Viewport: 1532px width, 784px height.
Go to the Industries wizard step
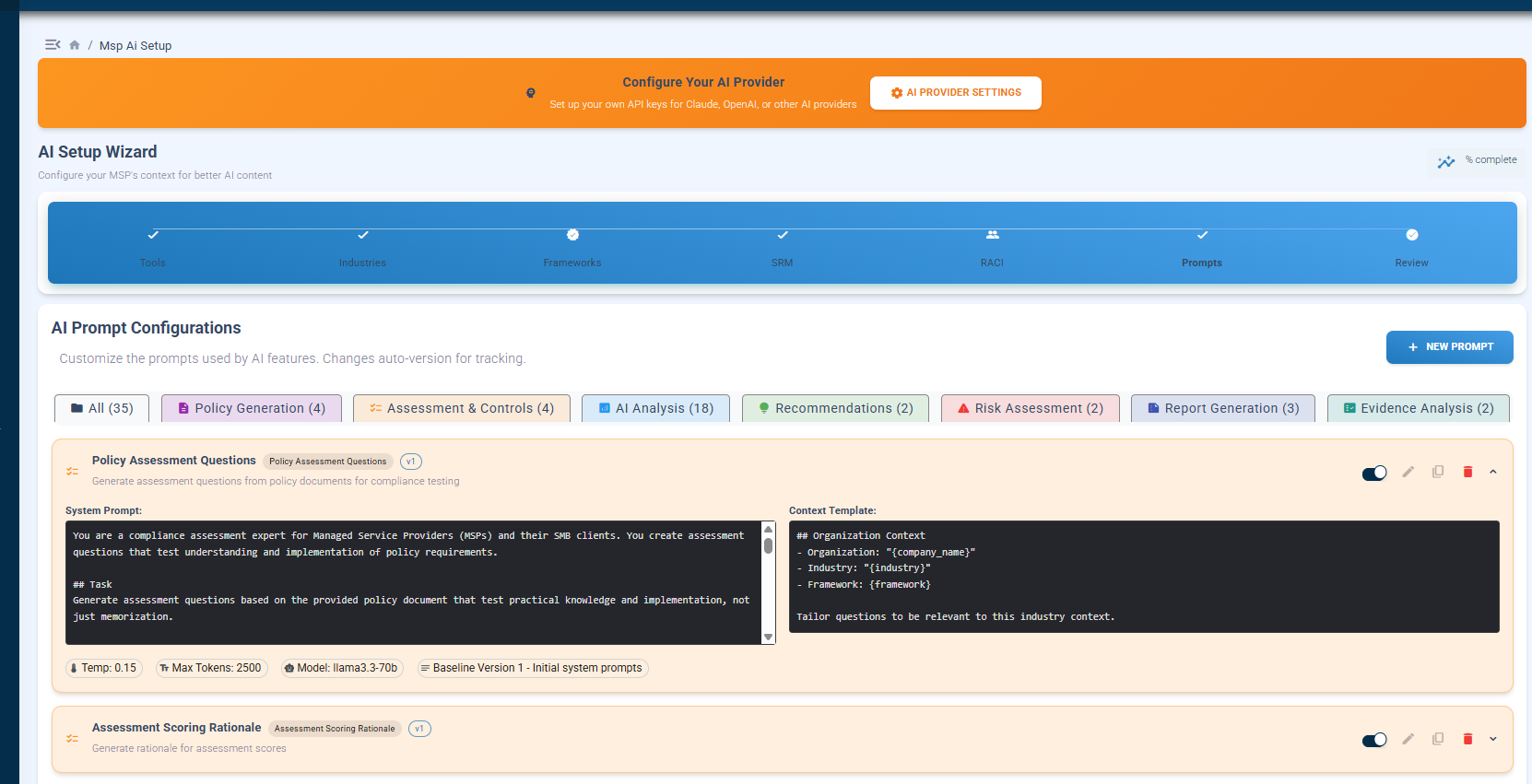coord(363,249)
